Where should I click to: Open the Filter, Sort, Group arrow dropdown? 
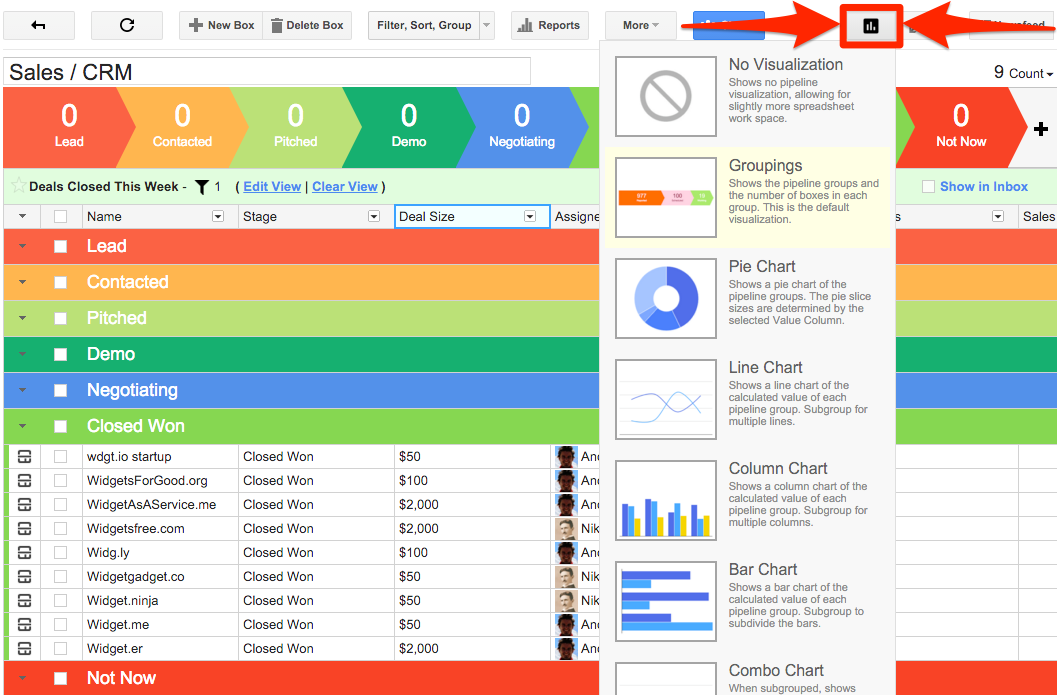point(487,26)
